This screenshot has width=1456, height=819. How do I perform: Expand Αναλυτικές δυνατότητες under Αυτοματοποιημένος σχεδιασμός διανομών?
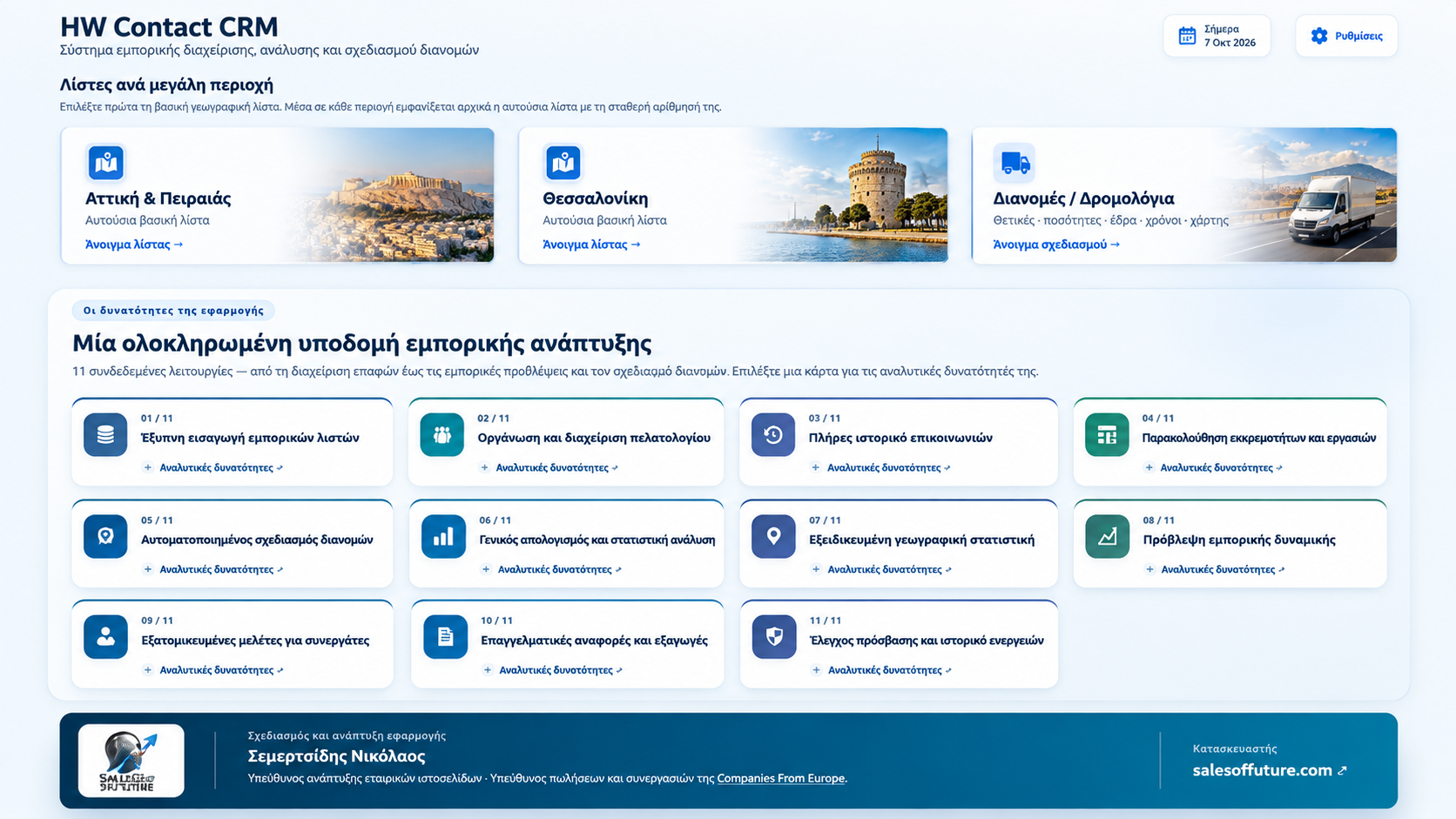[x=213, y=570]
